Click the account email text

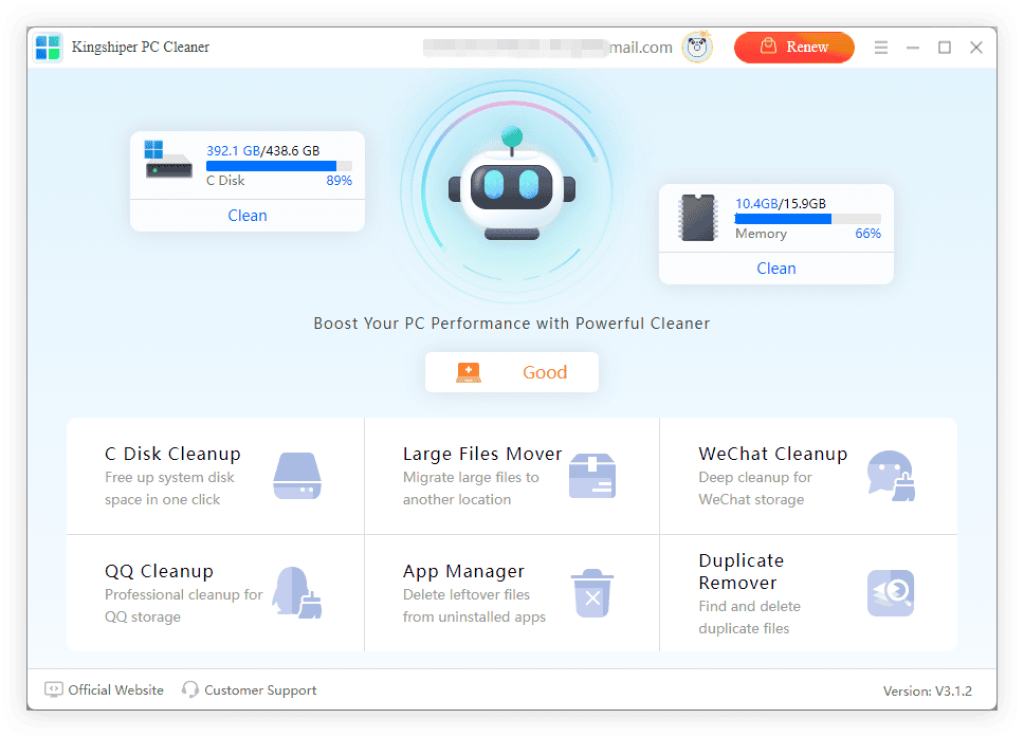pos(547,48)
